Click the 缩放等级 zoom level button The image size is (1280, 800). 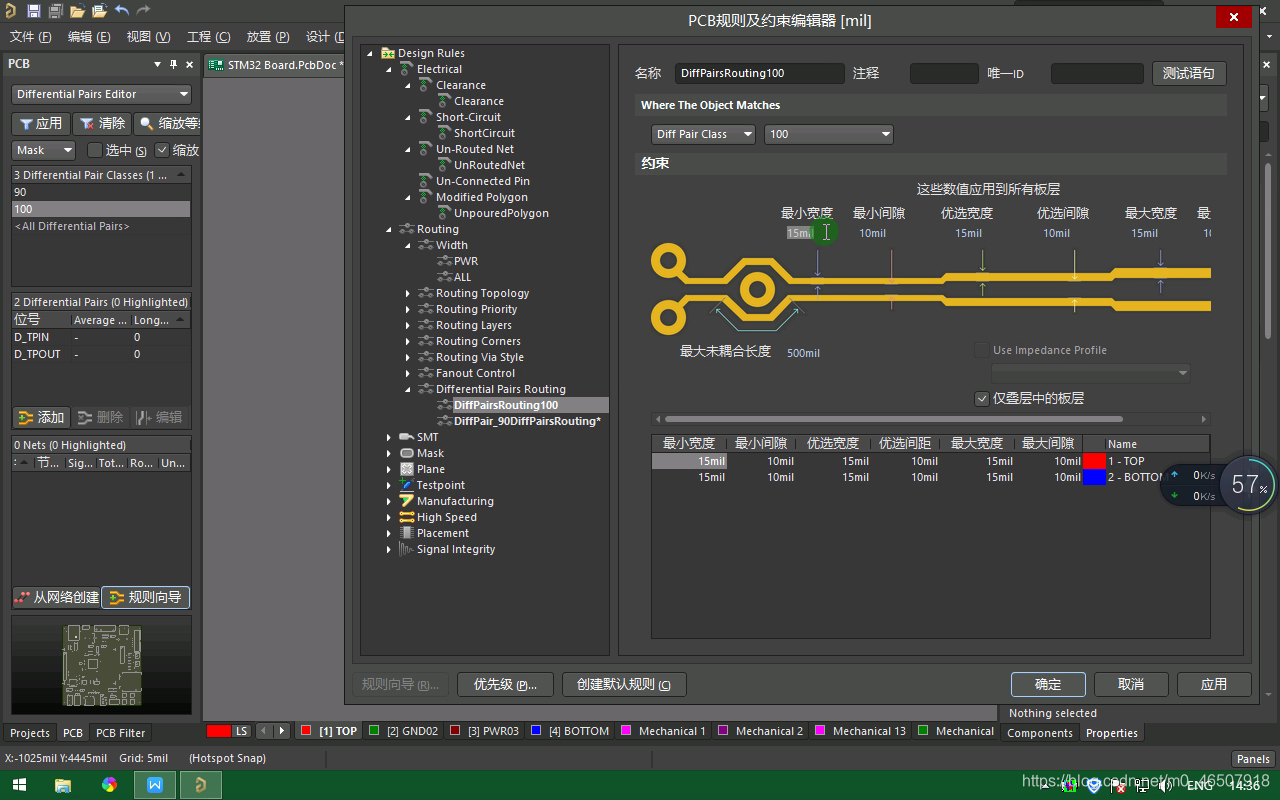coord(168,123)
